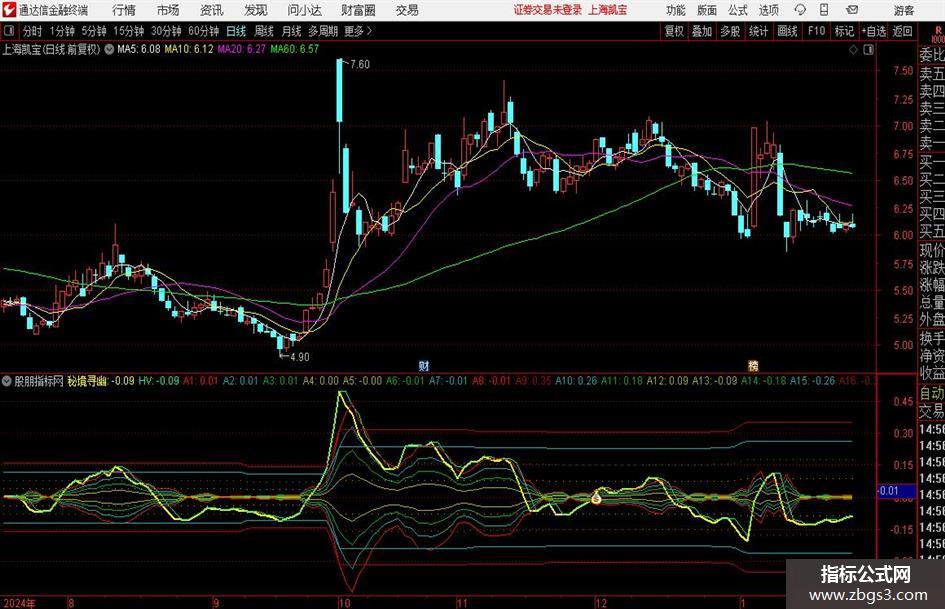This screenshot has width=945, height=609.
Task: Select the 日线 daily period tab
Action: 236,31
